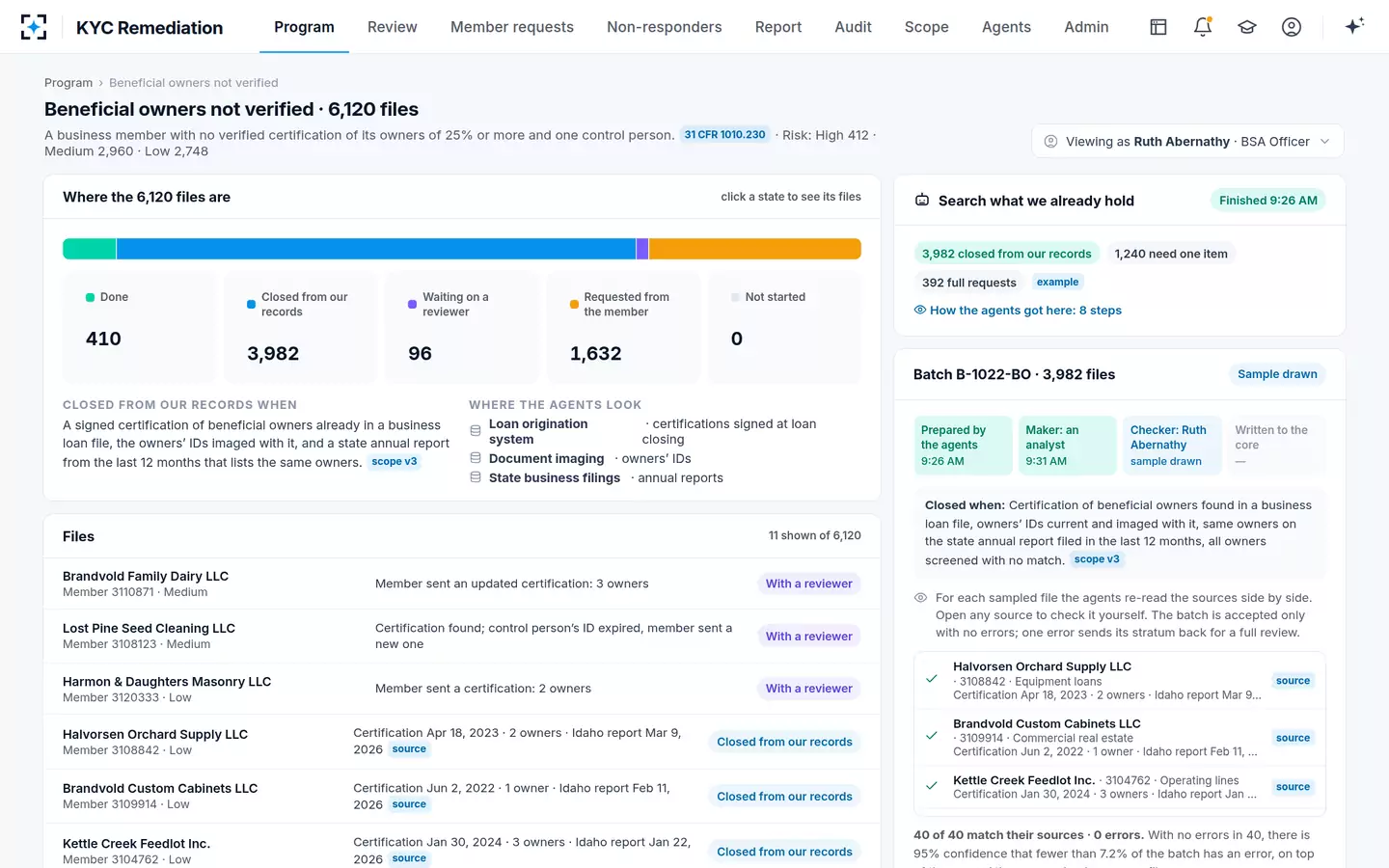1389x868 pixels.
Task: Open the panel layout icon in the header
Action: pyautogui.click(x=1158, y=27)
